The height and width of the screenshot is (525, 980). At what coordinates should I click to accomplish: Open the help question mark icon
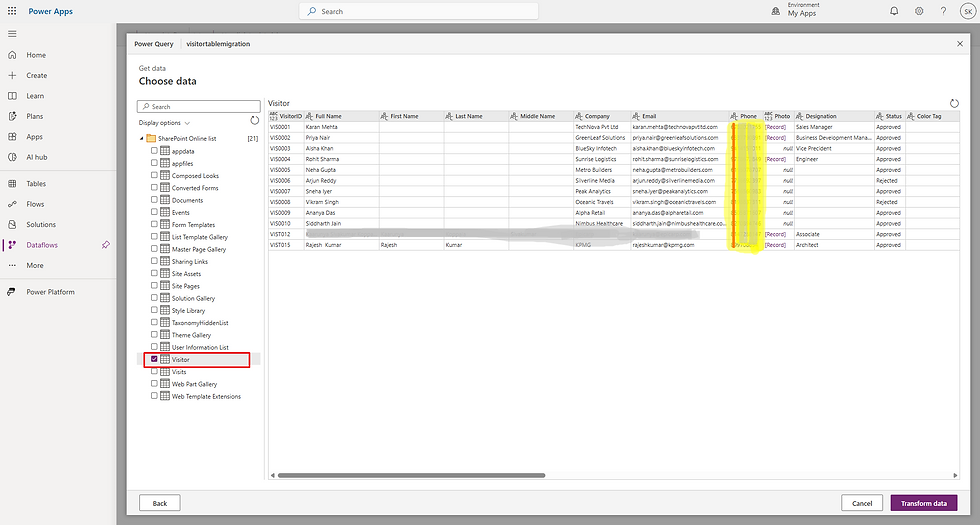pos(943,11)
